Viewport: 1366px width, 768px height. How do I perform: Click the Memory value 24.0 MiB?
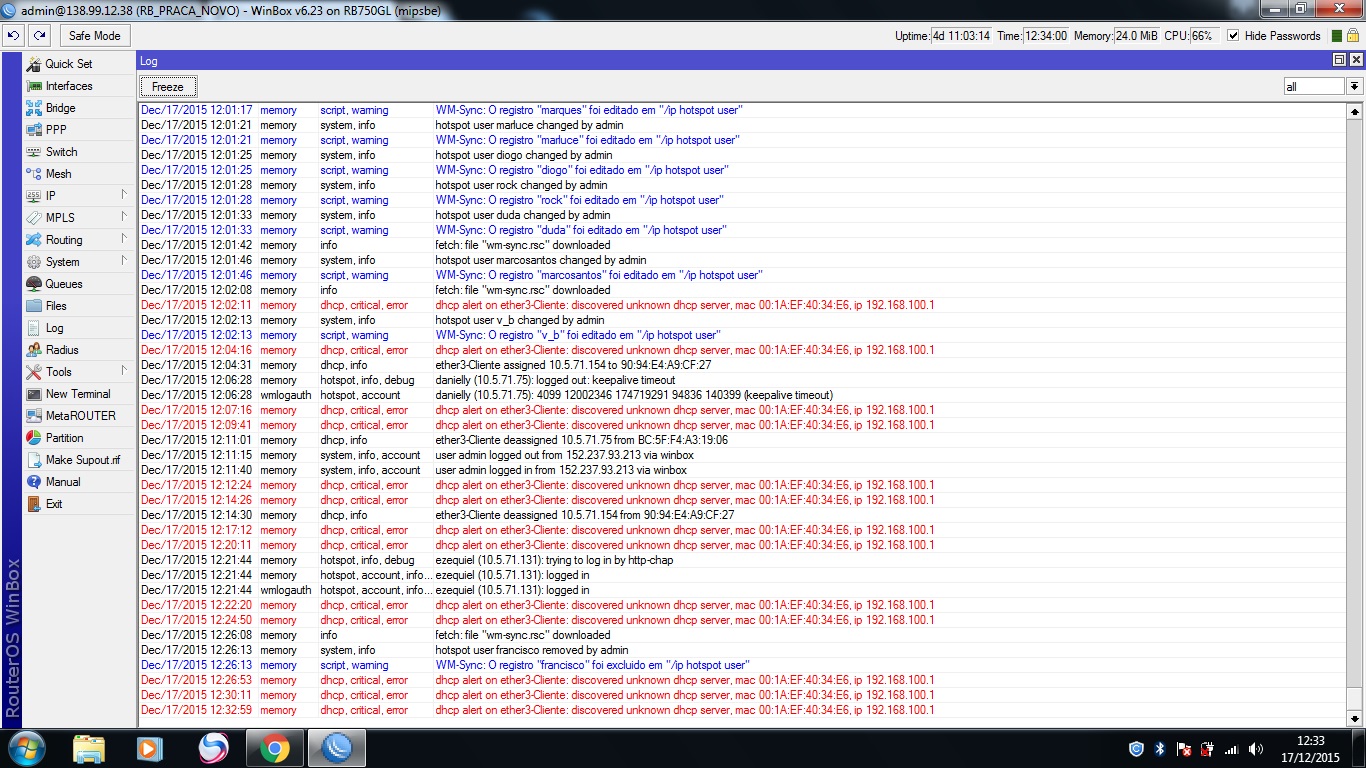pyautogui.click(x=1136, y=36)
